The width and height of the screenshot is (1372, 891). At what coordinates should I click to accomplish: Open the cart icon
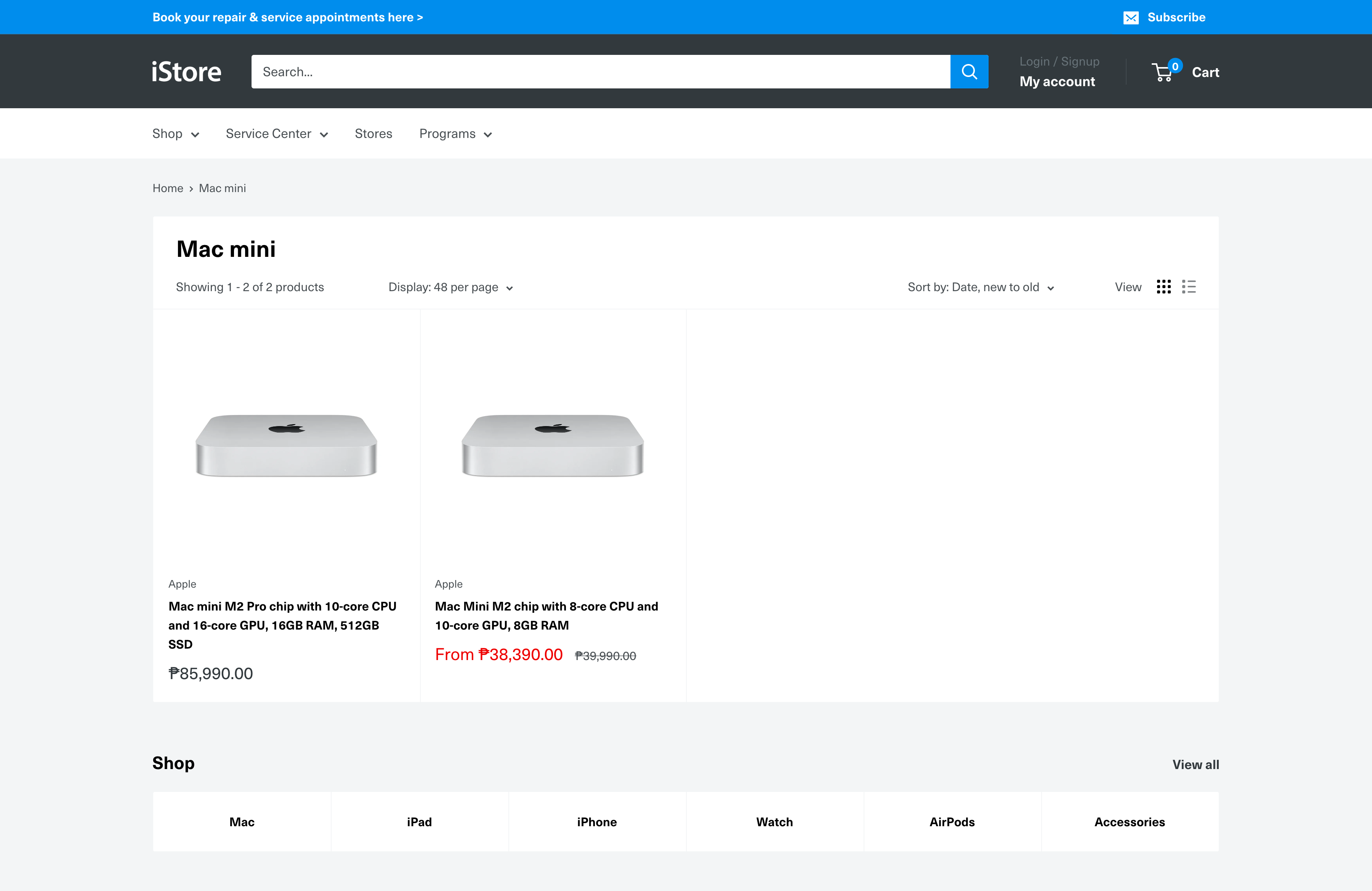[1162, 72]
